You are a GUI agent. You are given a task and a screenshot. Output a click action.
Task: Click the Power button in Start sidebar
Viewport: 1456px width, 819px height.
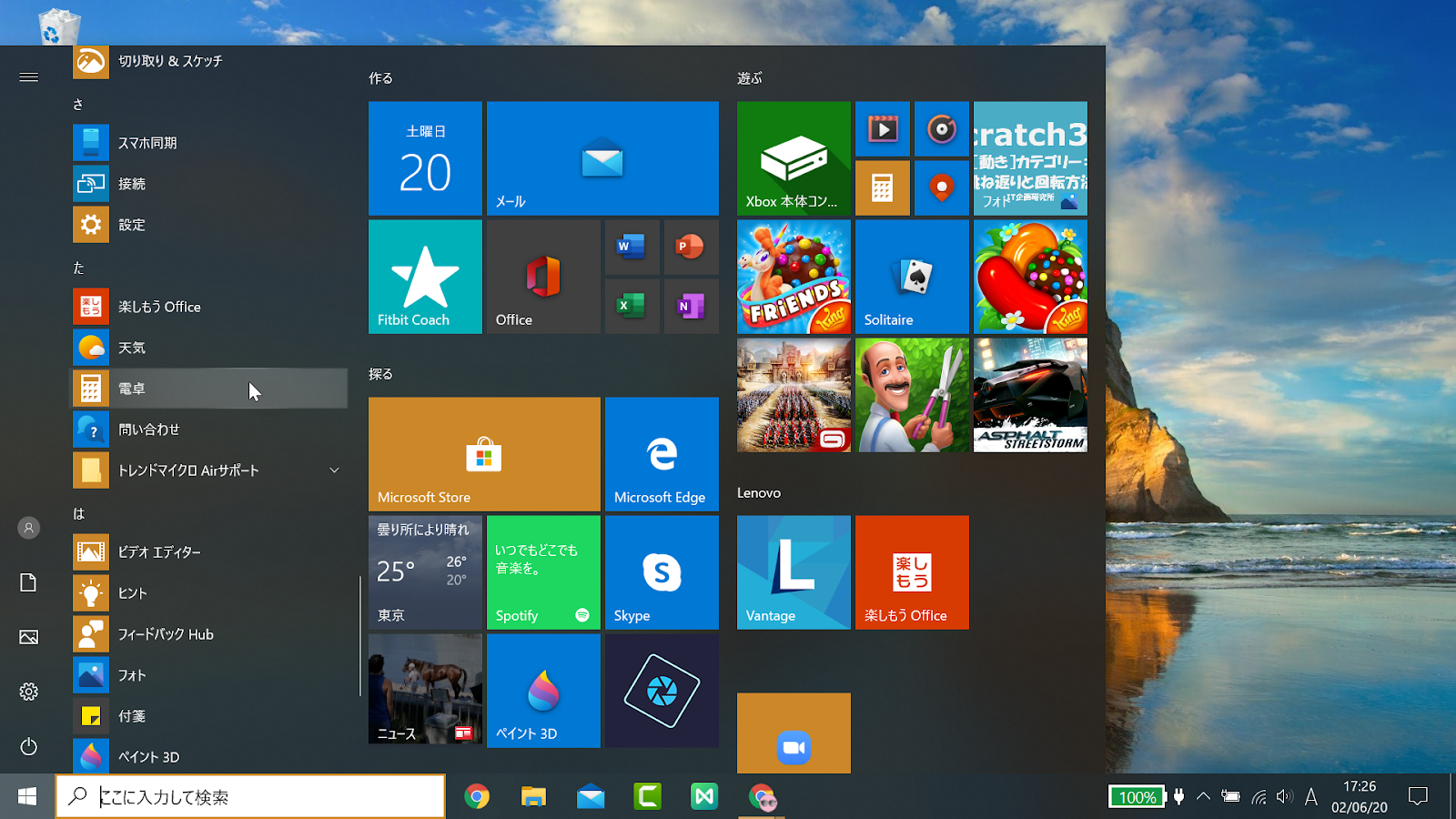click(29, 746)
